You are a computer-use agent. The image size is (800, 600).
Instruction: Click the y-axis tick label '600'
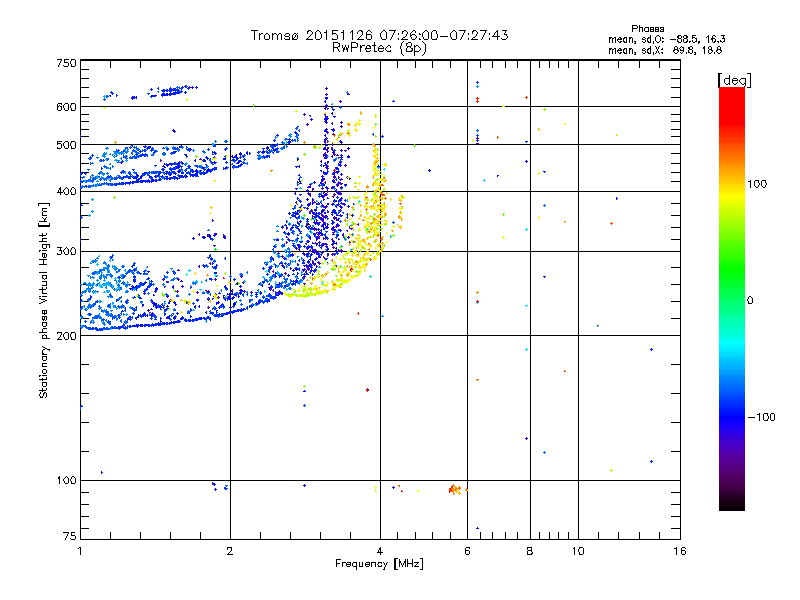66,107
